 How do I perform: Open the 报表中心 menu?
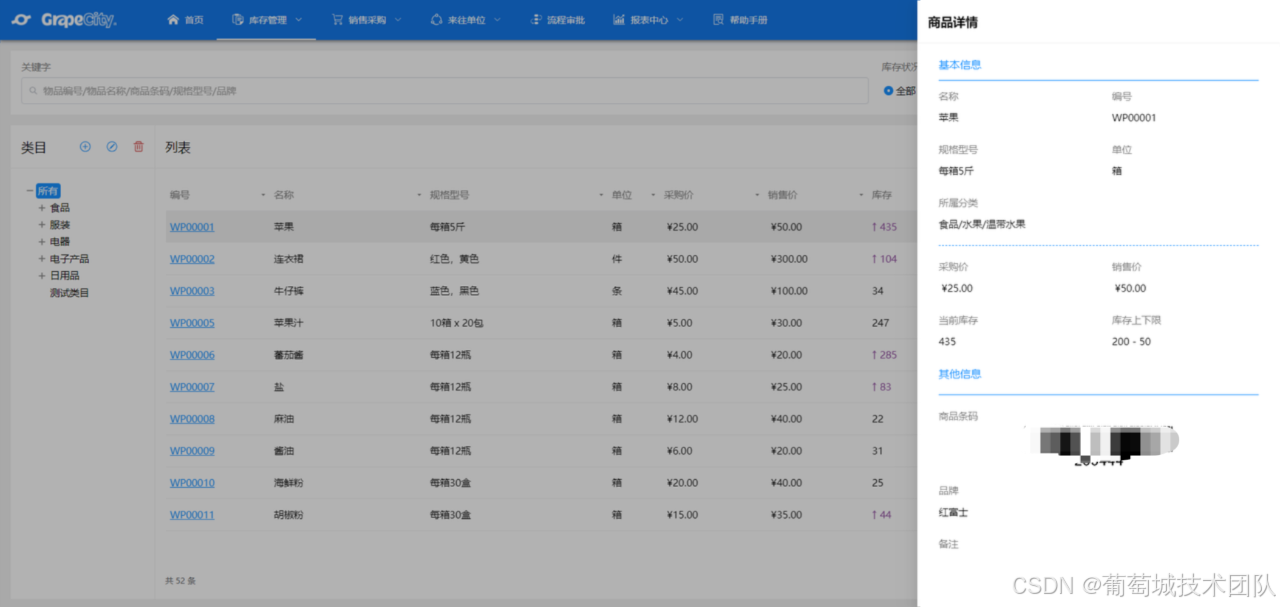click(x=649, y=19)
